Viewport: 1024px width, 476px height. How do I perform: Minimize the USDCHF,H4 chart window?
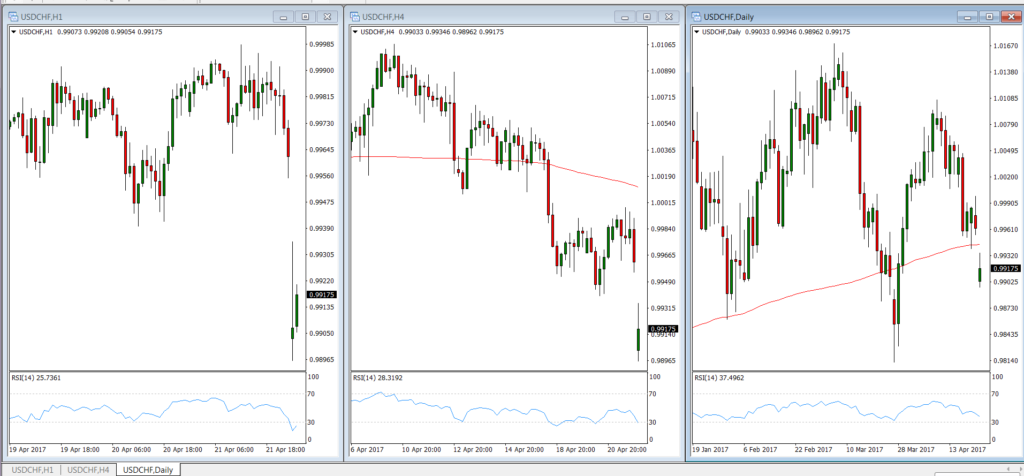(x=625, y=17)
